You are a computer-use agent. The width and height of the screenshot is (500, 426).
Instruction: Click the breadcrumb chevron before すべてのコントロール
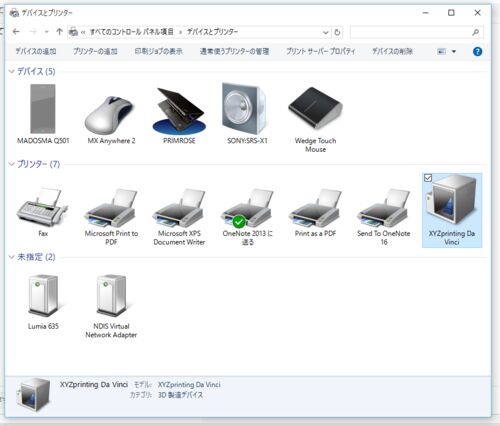point(83,32)
